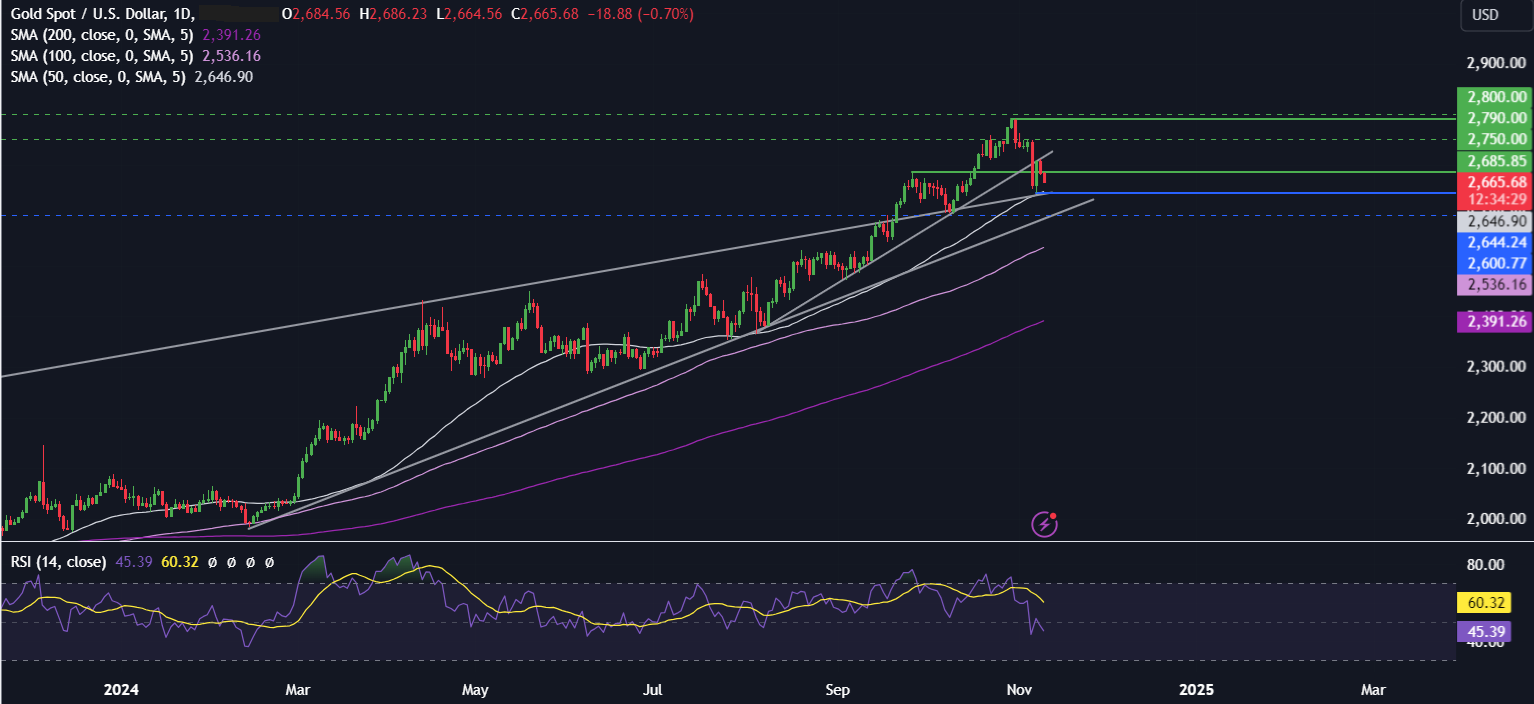
Task: Click the 45.39 value in RSI legend
Action: (134, 562)
